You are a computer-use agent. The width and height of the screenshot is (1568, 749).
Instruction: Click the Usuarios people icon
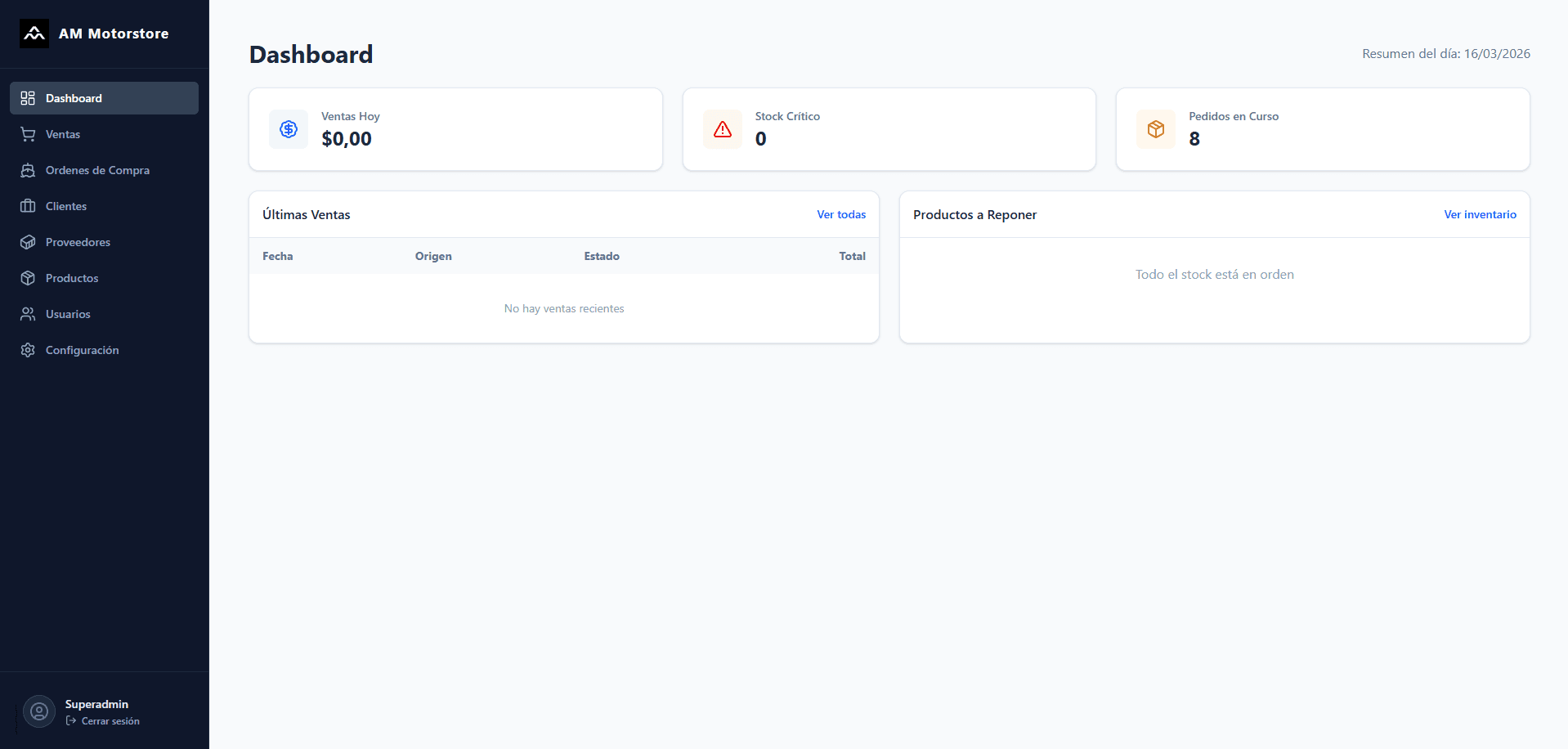tap(28, 314)
